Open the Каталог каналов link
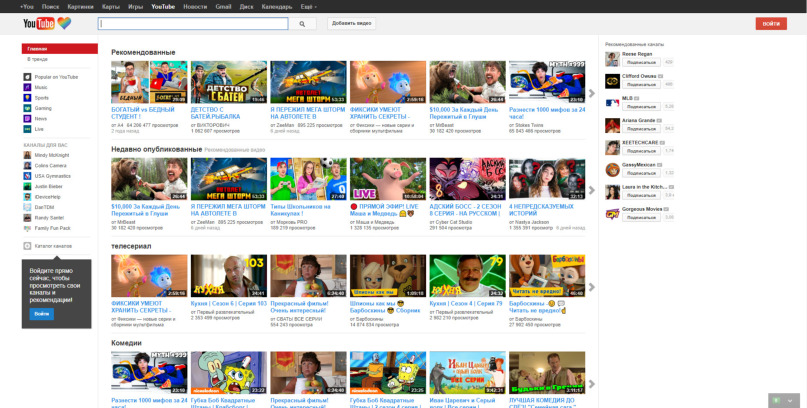The height and width of the screenshot is (408, 807). point(53,246)
